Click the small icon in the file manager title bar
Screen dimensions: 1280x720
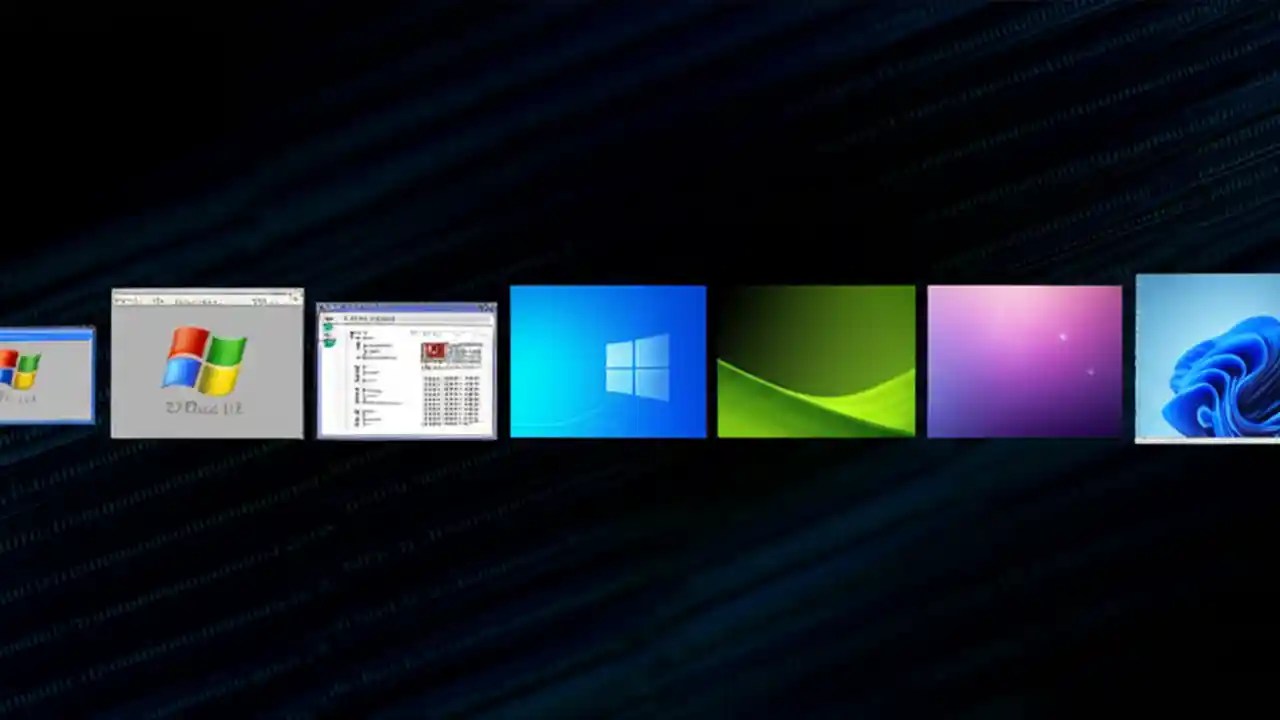[322, 306]
